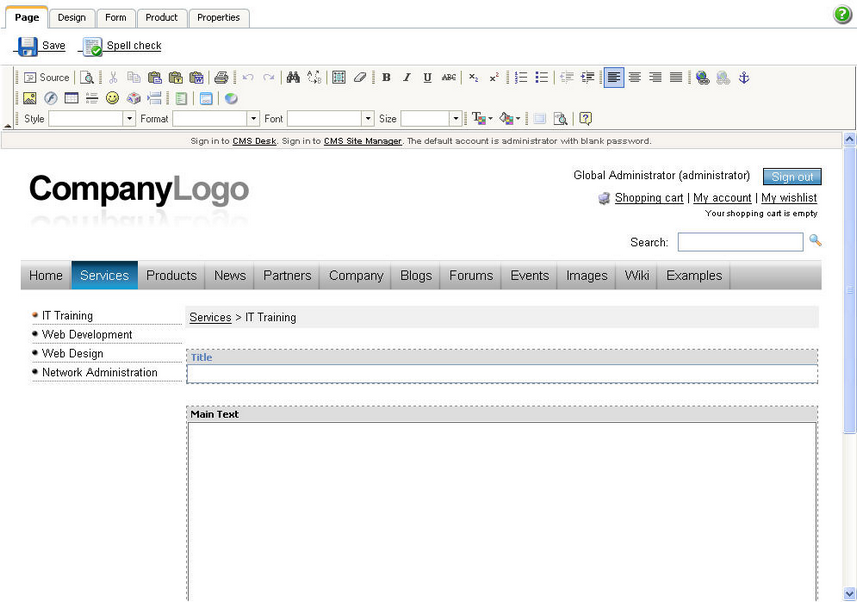
Task: Open the Style dropdown
Action: point(91,119)
